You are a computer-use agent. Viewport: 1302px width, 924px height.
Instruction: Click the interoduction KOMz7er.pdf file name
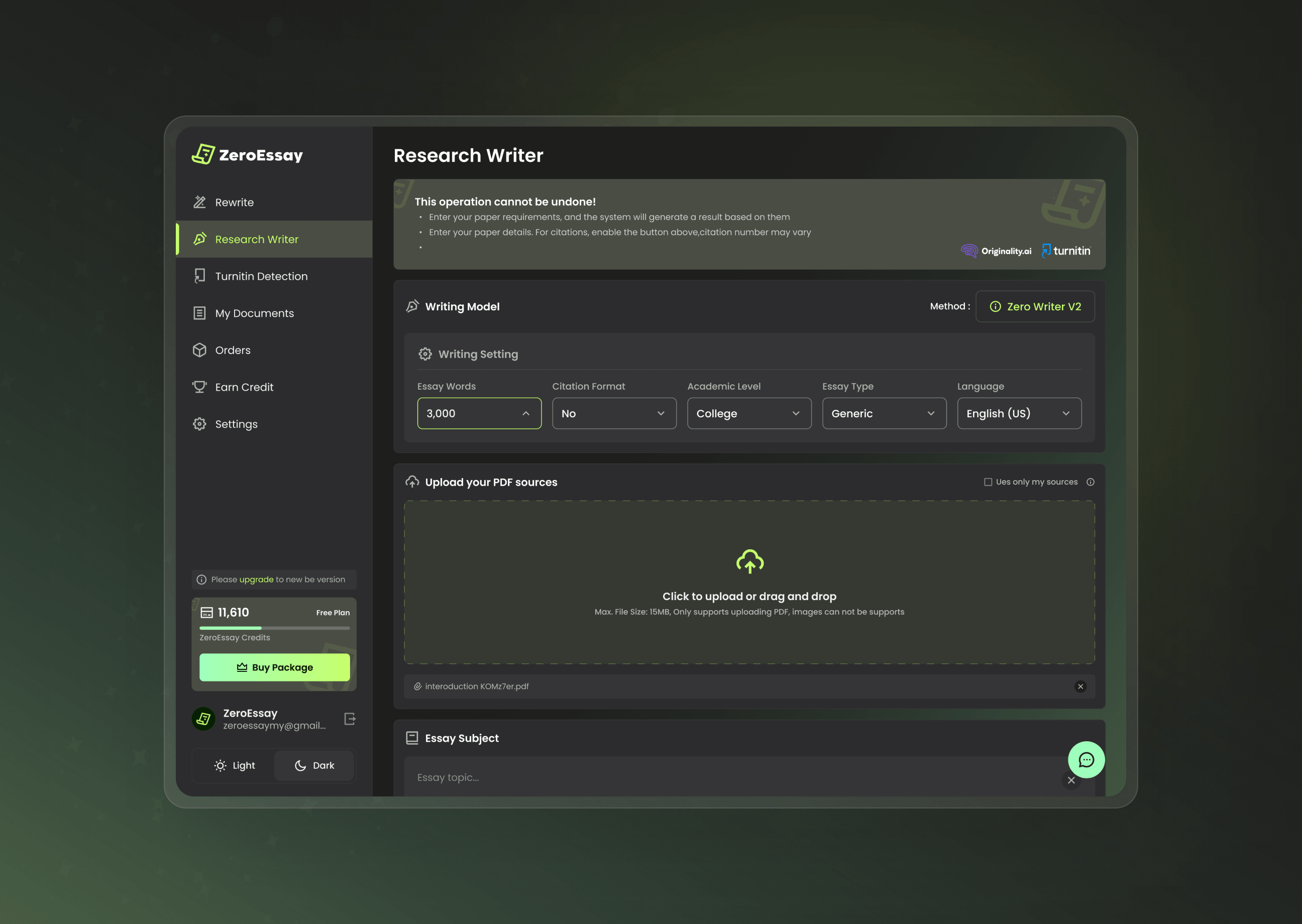click(476, 686)
